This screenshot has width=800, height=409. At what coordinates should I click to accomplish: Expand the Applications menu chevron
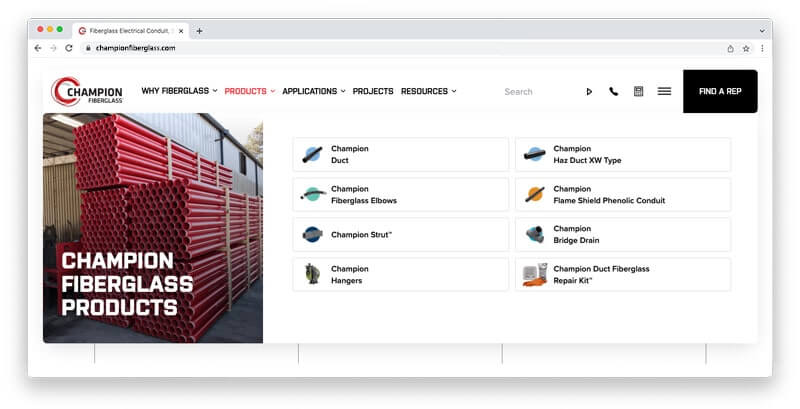pos(343,91)
